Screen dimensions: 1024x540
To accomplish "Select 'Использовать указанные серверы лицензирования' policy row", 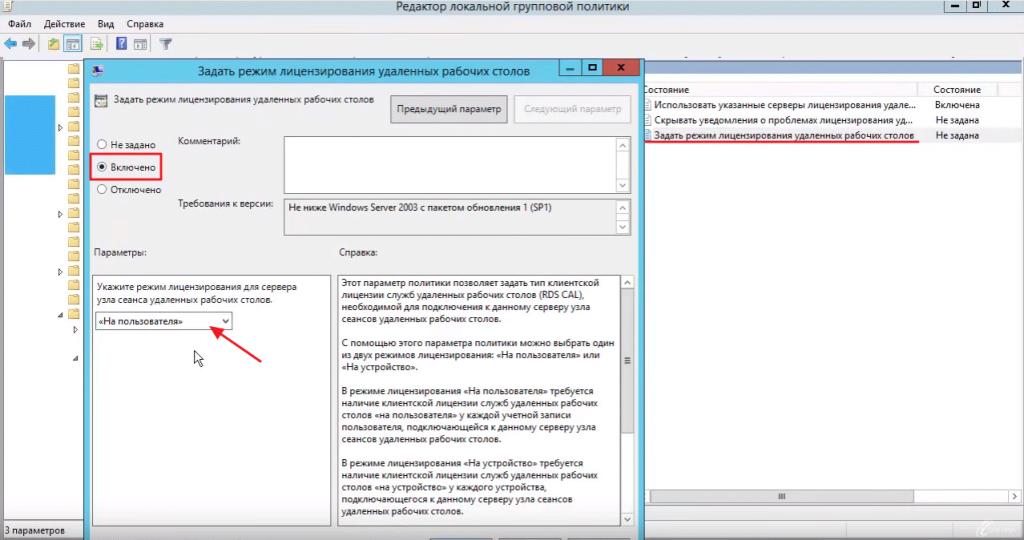I will 784,104.
